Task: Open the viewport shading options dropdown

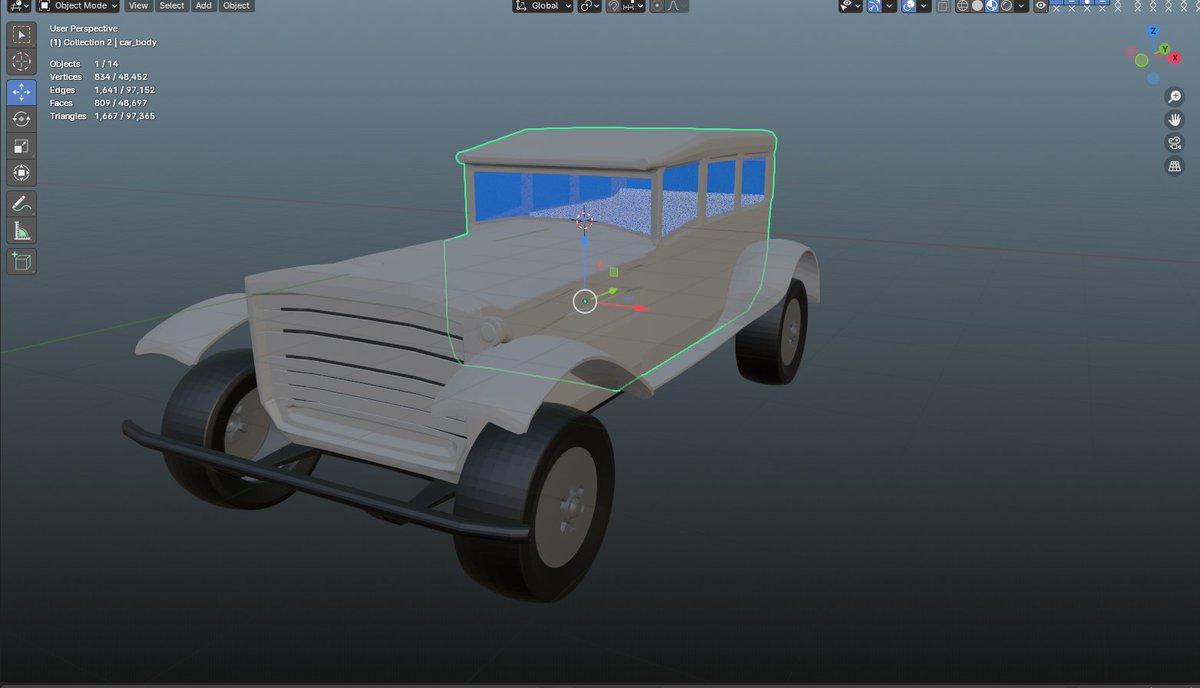Action: [x=1020, y=6]
